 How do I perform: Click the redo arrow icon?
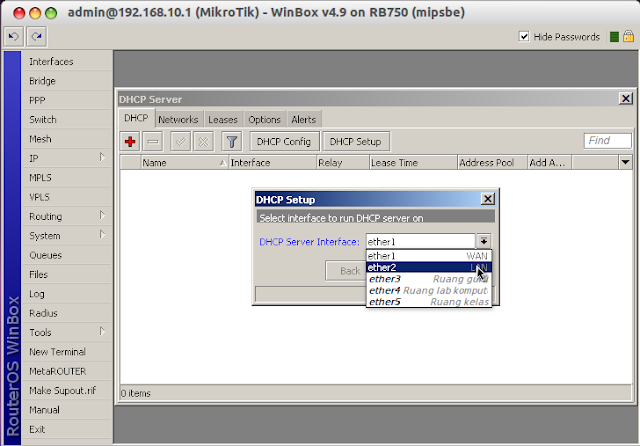coord(37,37)
